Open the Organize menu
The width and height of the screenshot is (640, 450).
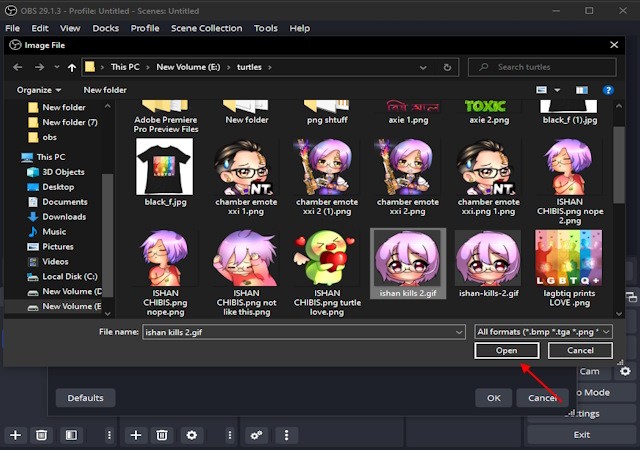pyautogui.click(x=39, y=90)
